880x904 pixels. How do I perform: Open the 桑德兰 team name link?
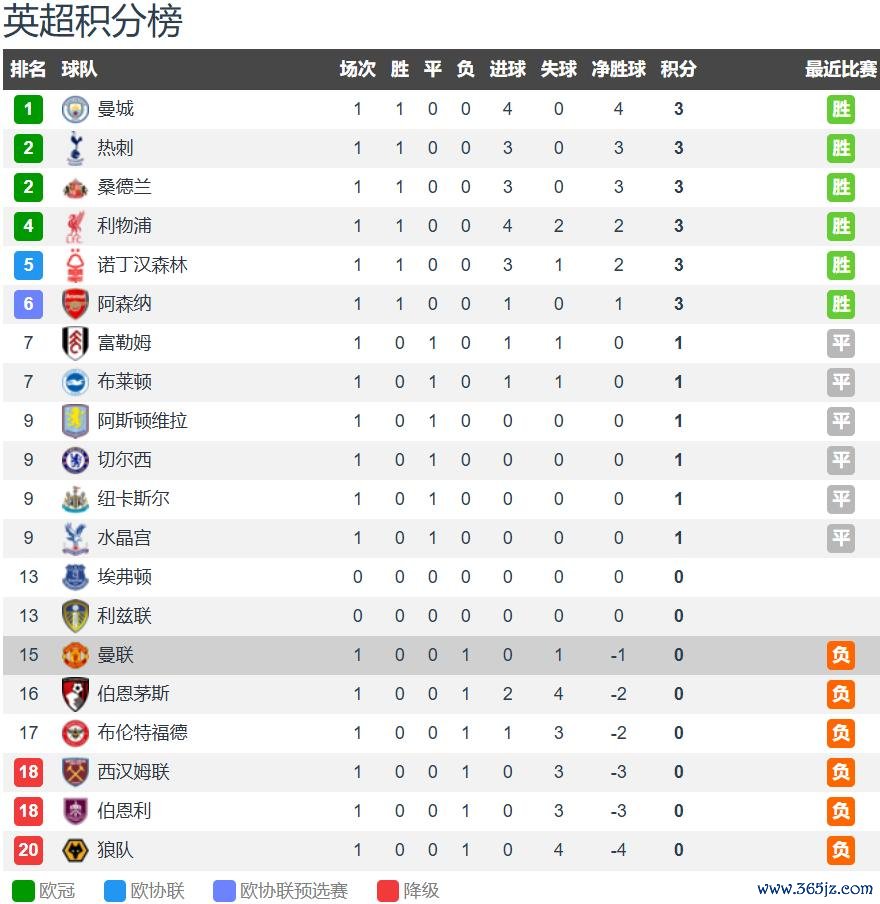coord(124,187)
